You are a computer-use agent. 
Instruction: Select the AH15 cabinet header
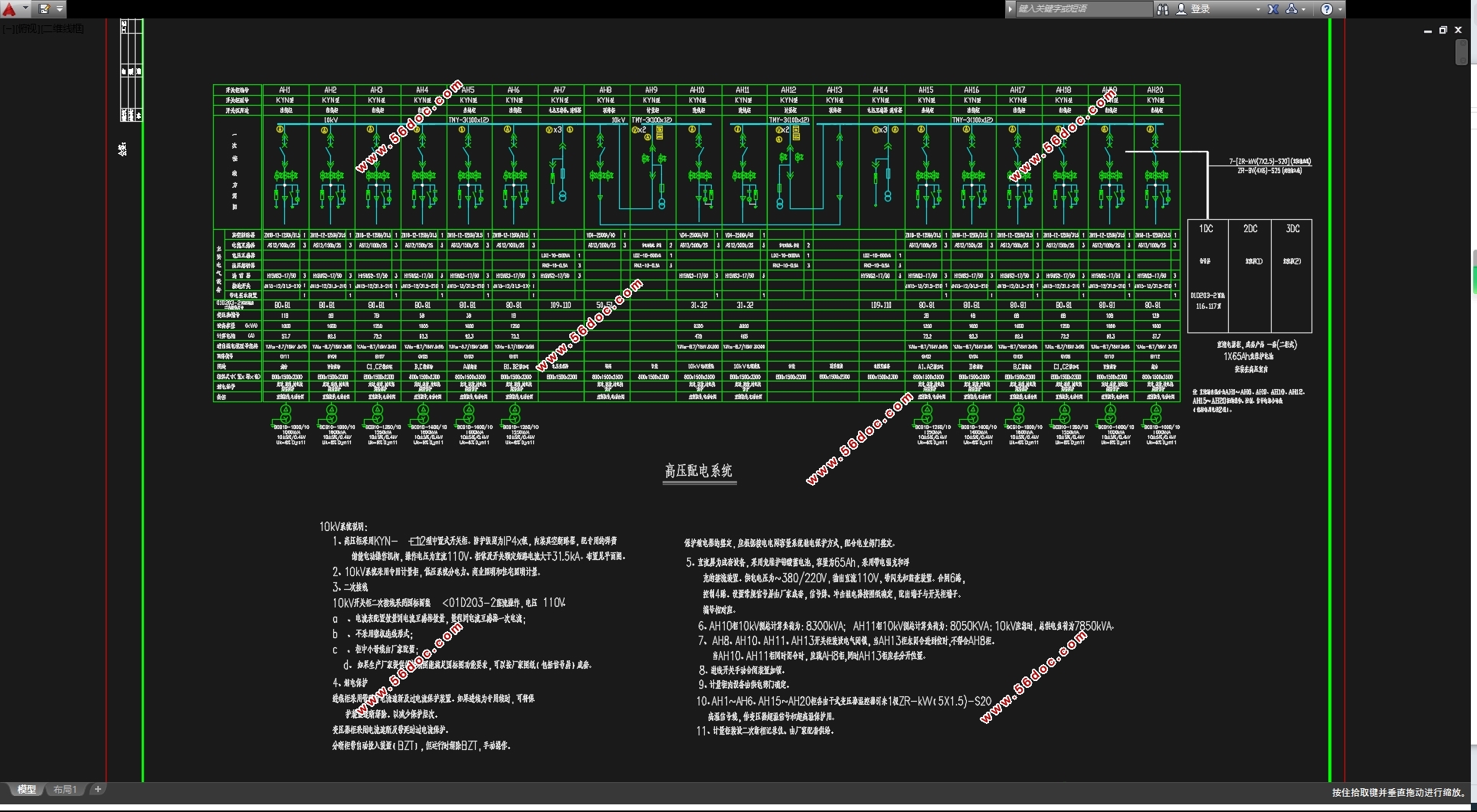[926, 90]
